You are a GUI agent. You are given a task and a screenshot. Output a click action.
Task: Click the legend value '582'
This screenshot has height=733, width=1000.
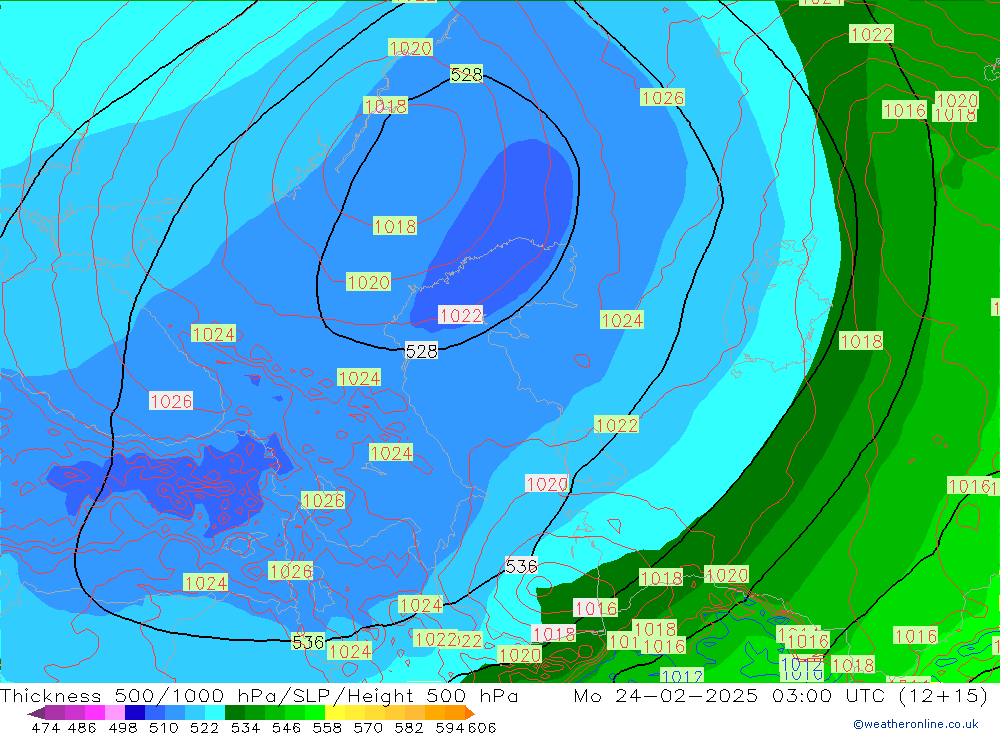coord(409,727)
